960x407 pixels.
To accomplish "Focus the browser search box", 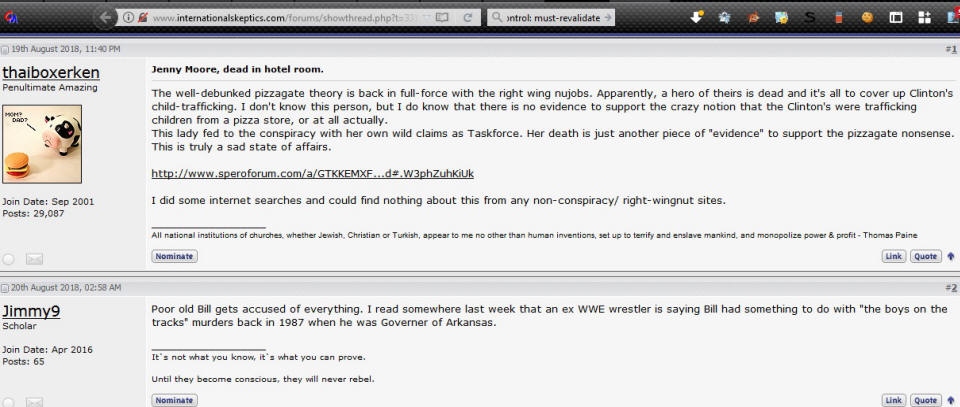I will pyautogui.click(x=551, y=18).
